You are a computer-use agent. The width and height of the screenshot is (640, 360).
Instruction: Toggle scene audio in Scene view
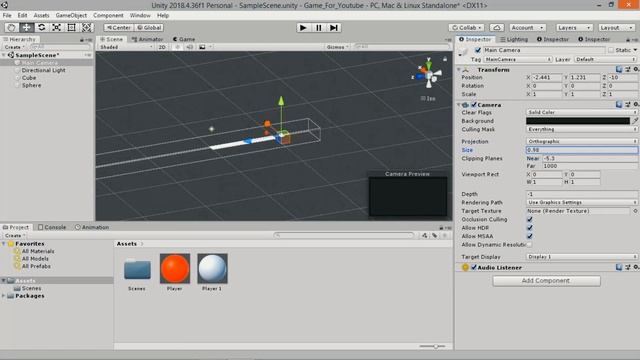tap(190, 47)
